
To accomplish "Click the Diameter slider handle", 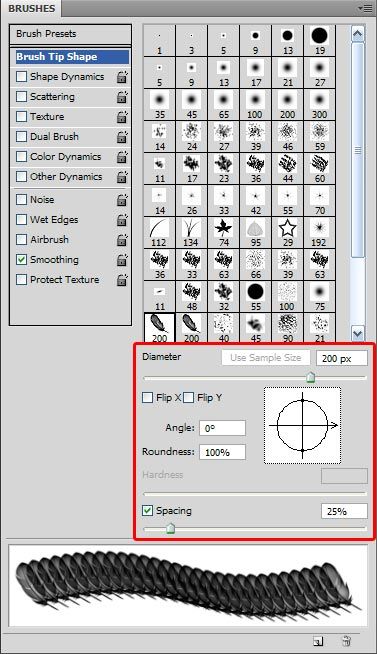I will click(x=310, y=377).
